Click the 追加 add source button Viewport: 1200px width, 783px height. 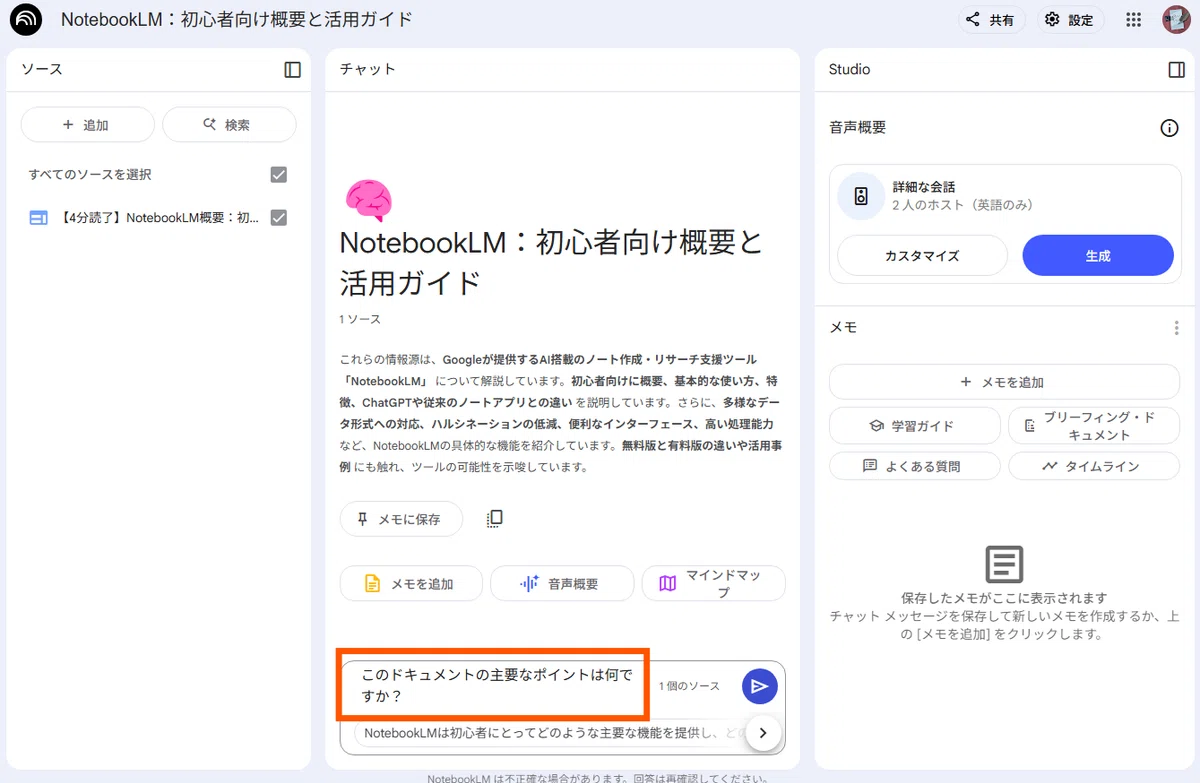[x=88, y=125]
